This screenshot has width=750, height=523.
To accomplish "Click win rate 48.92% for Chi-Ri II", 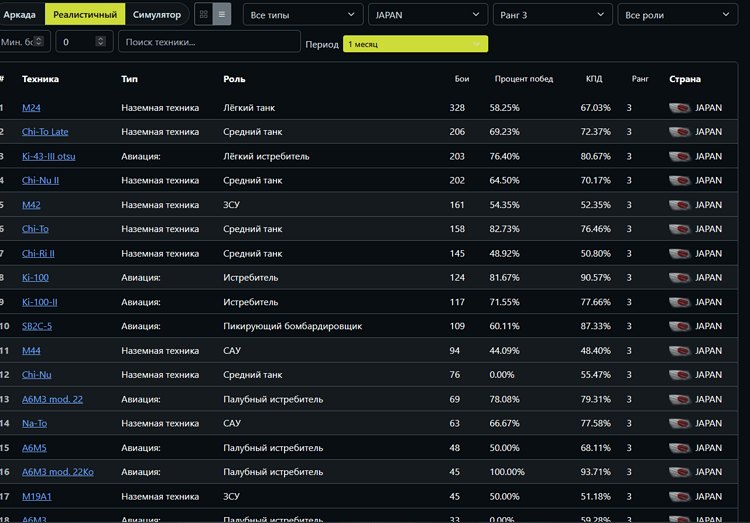I will pos(504,254).
